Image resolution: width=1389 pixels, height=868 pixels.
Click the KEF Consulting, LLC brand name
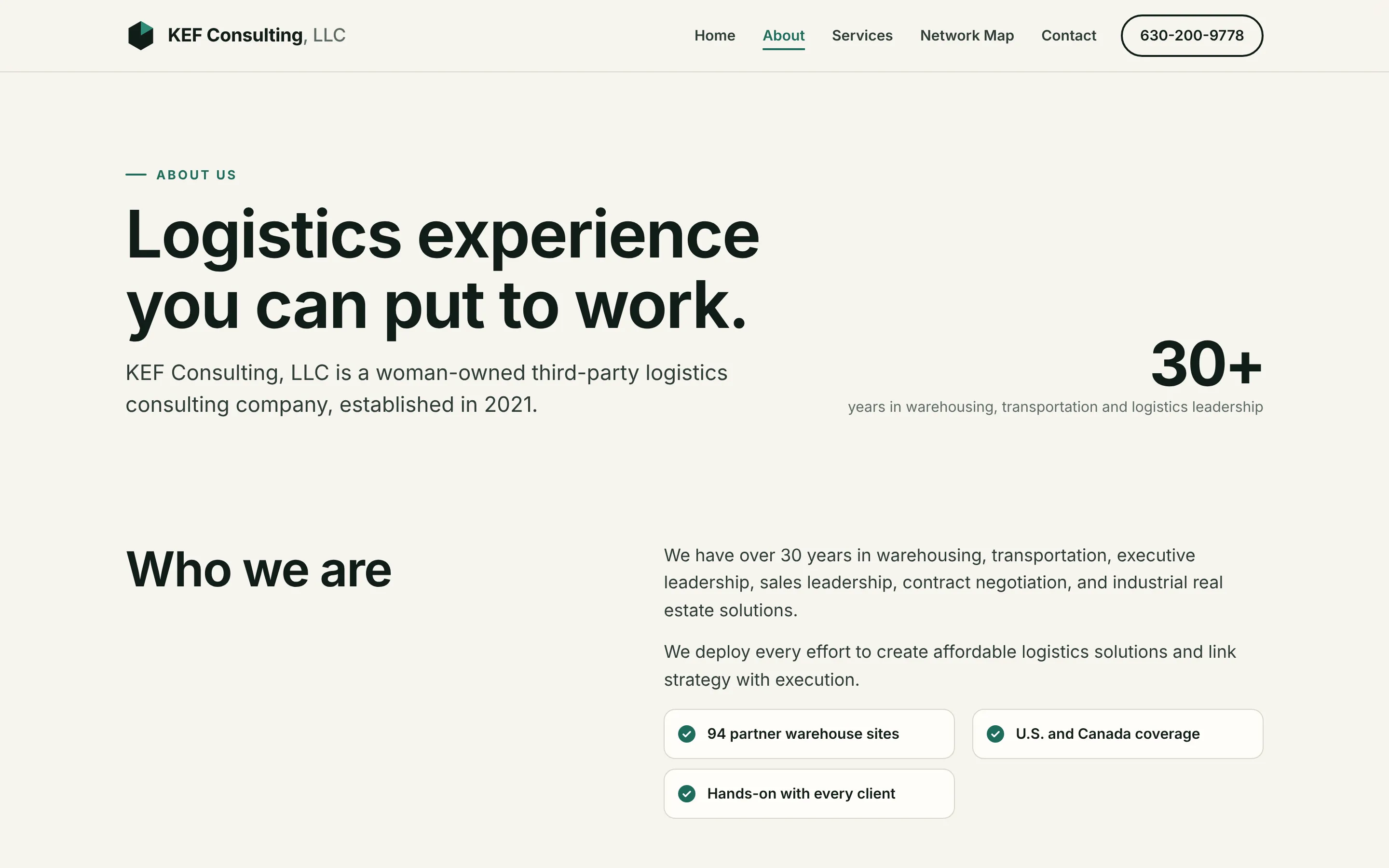click(x=257, y=35)
